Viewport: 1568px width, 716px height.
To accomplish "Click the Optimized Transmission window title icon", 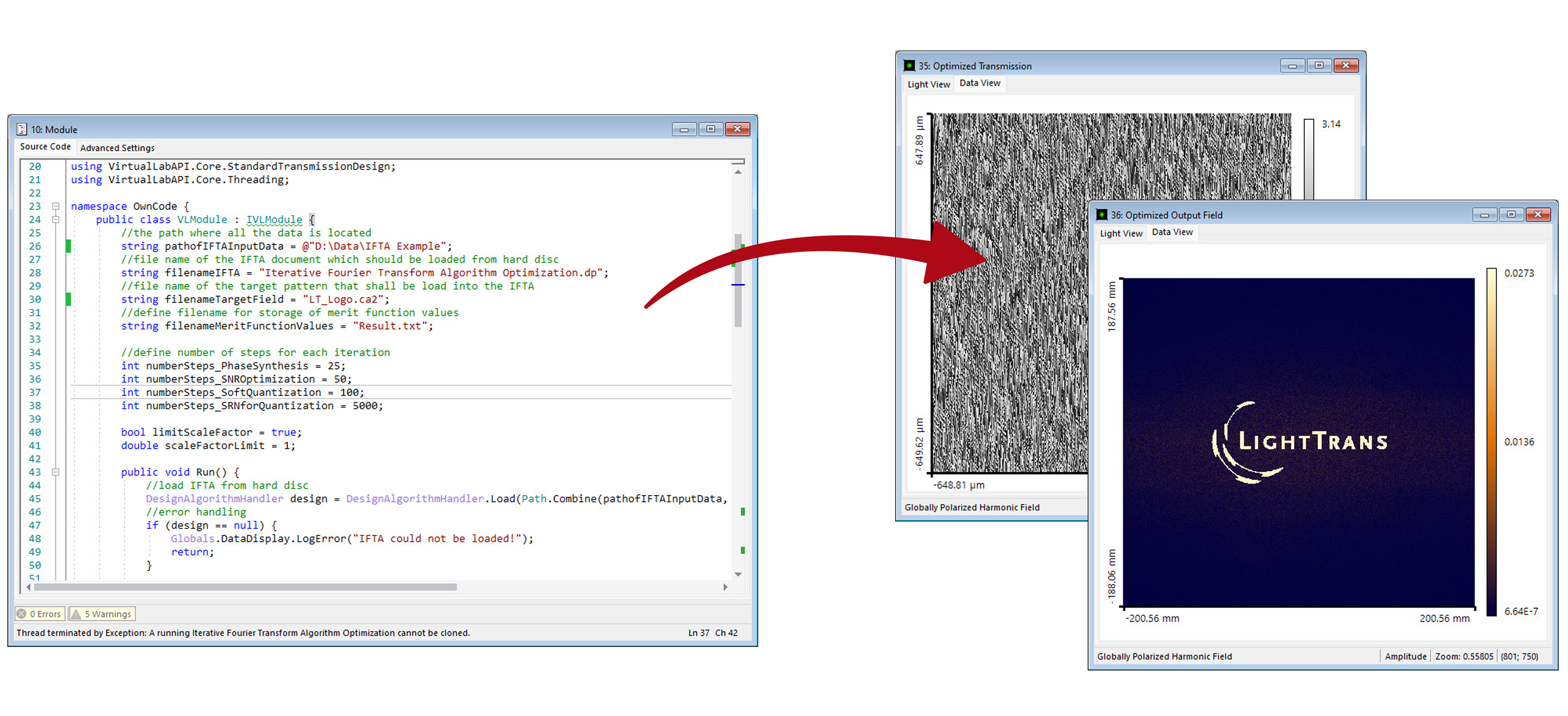I will (909, 66).
